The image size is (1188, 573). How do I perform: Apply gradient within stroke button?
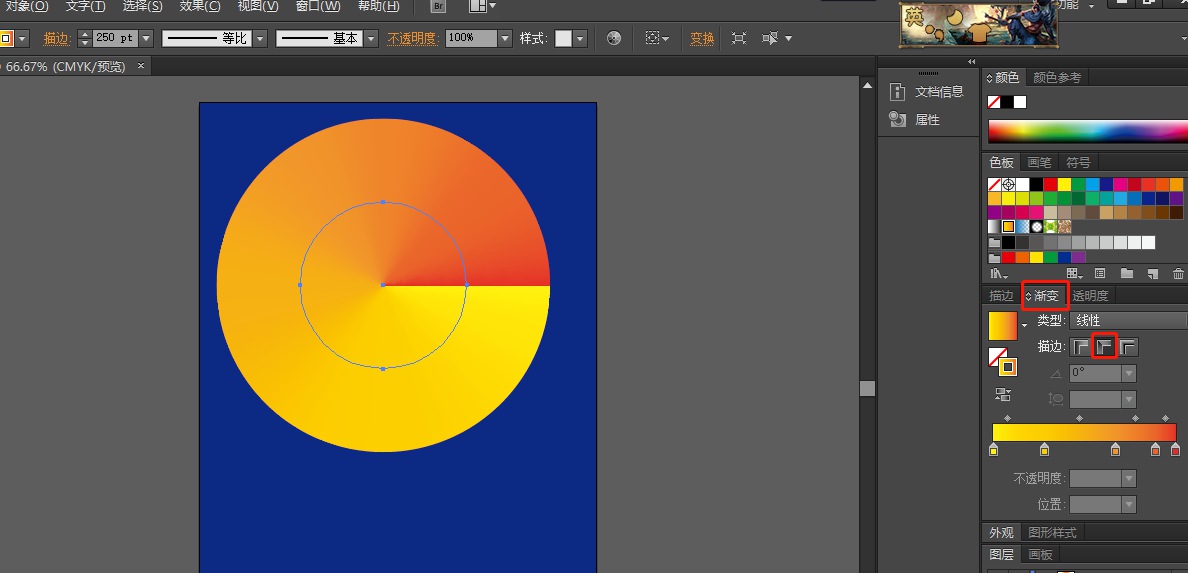point(1081,347)
